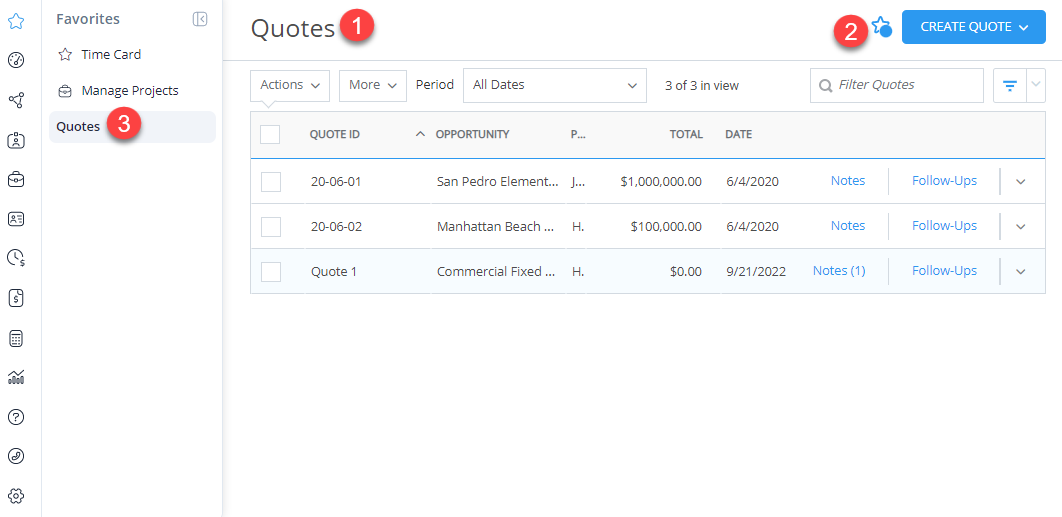Image resolution: width=1062 pixels, height=517 pixels.
Task: Open the dollar invoice document icon in left rail
Action: click(16, 298)
